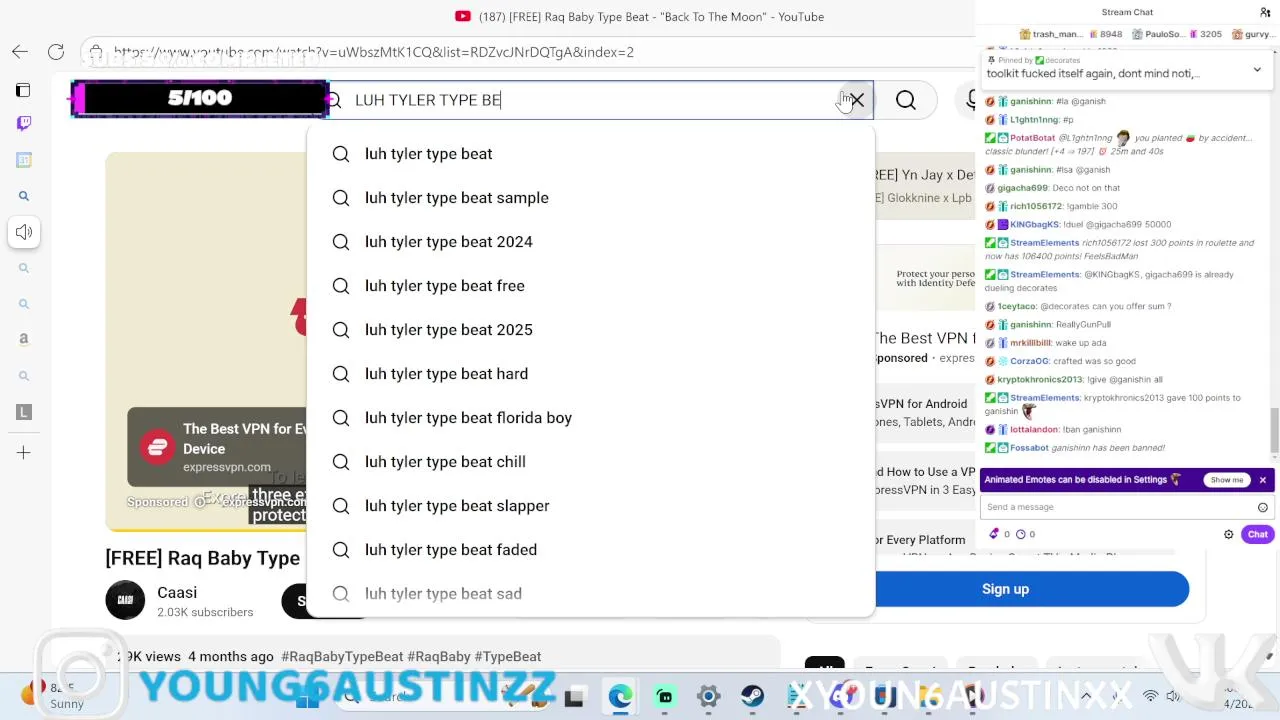Click trash_man gift leaderboard entry

coord(1070,34)
